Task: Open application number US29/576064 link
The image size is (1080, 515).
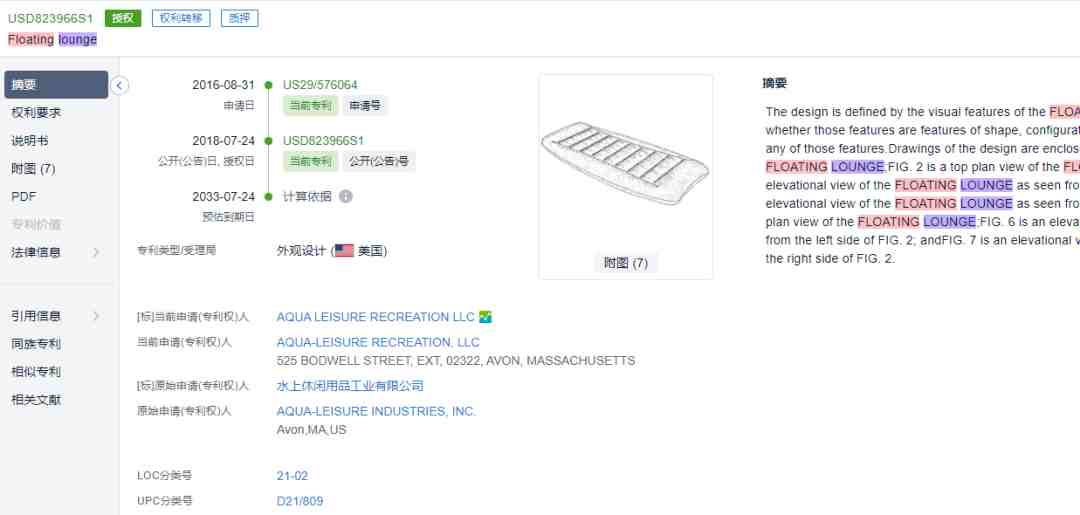Action: coord(320,85)
